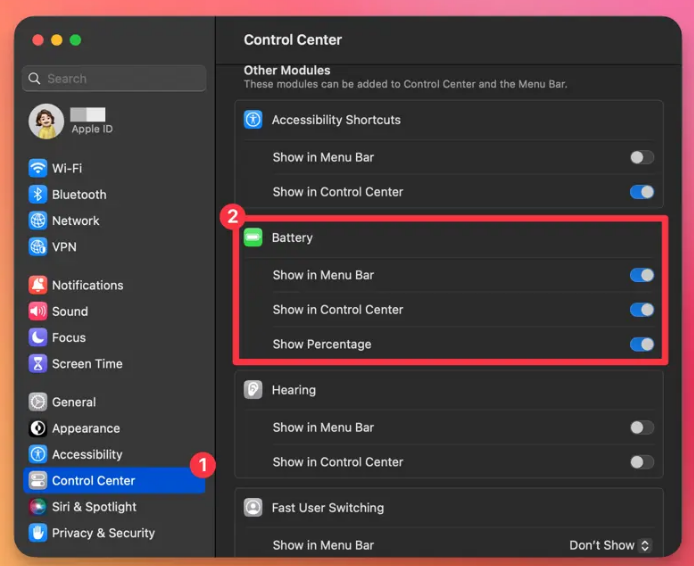Open the Notifications bell icon
The height and width of the screenshot is (566, 694).
click(x=38, y=285)
